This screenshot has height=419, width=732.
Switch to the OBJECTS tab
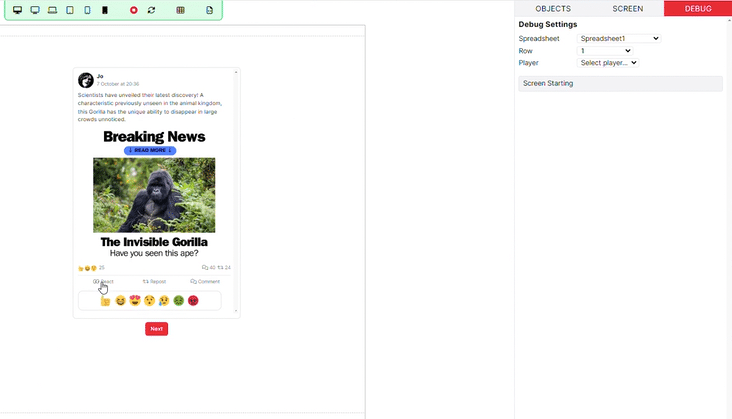pos(553,8)
